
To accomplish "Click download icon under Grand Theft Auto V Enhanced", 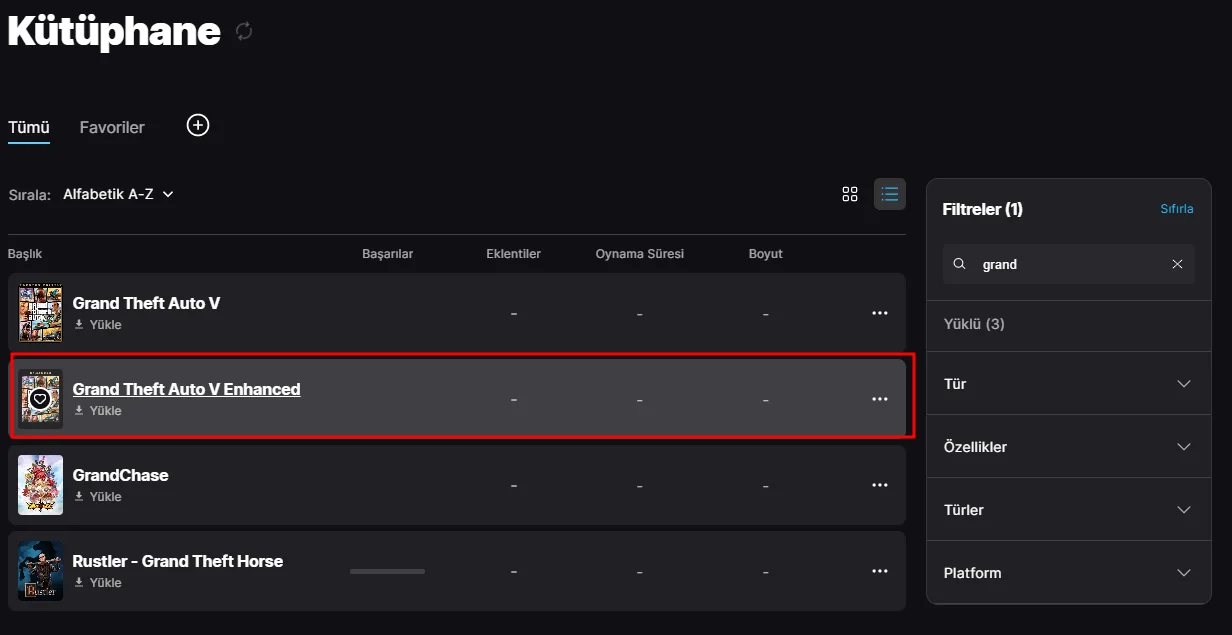I will (x=79, y=411).
